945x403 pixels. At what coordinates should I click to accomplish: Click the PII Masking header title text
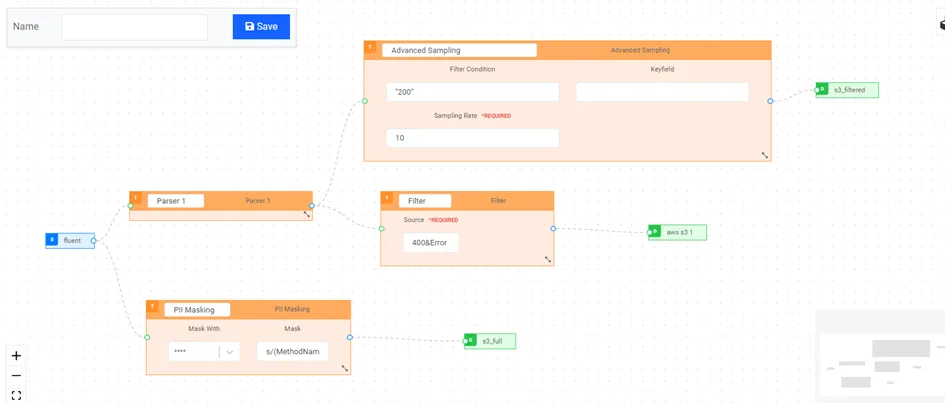(292, 309)
